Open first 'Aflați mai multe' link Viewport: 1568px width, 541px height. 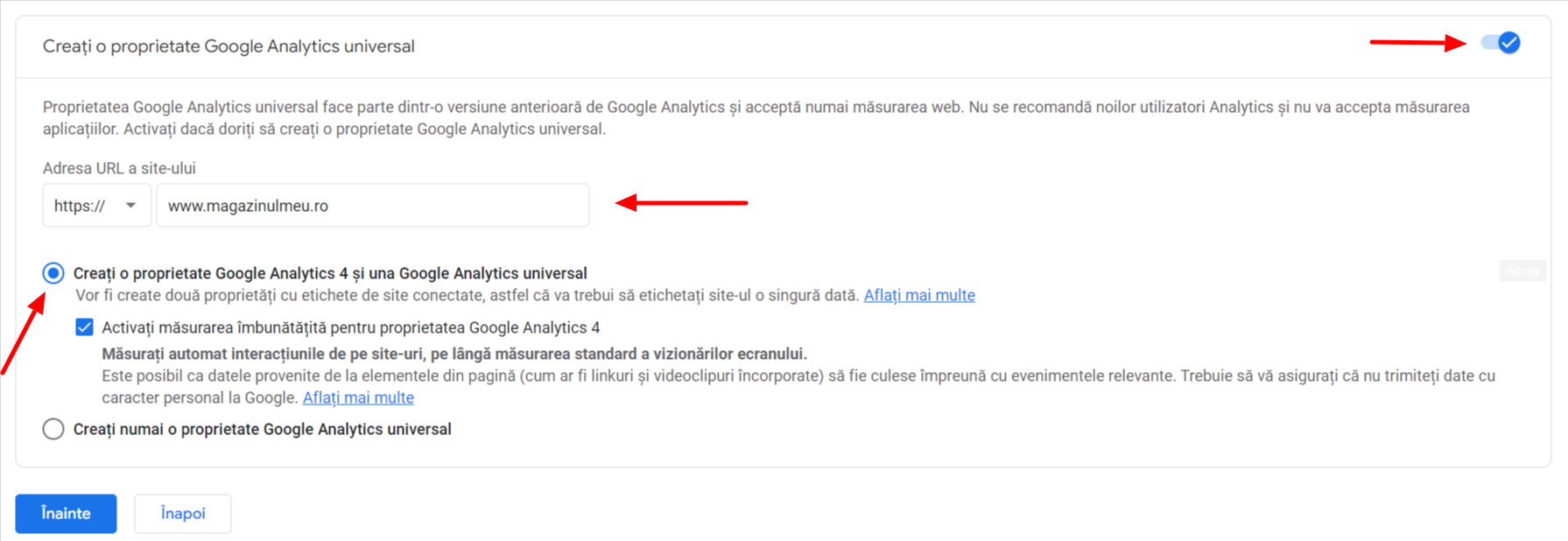click(918, 295)
